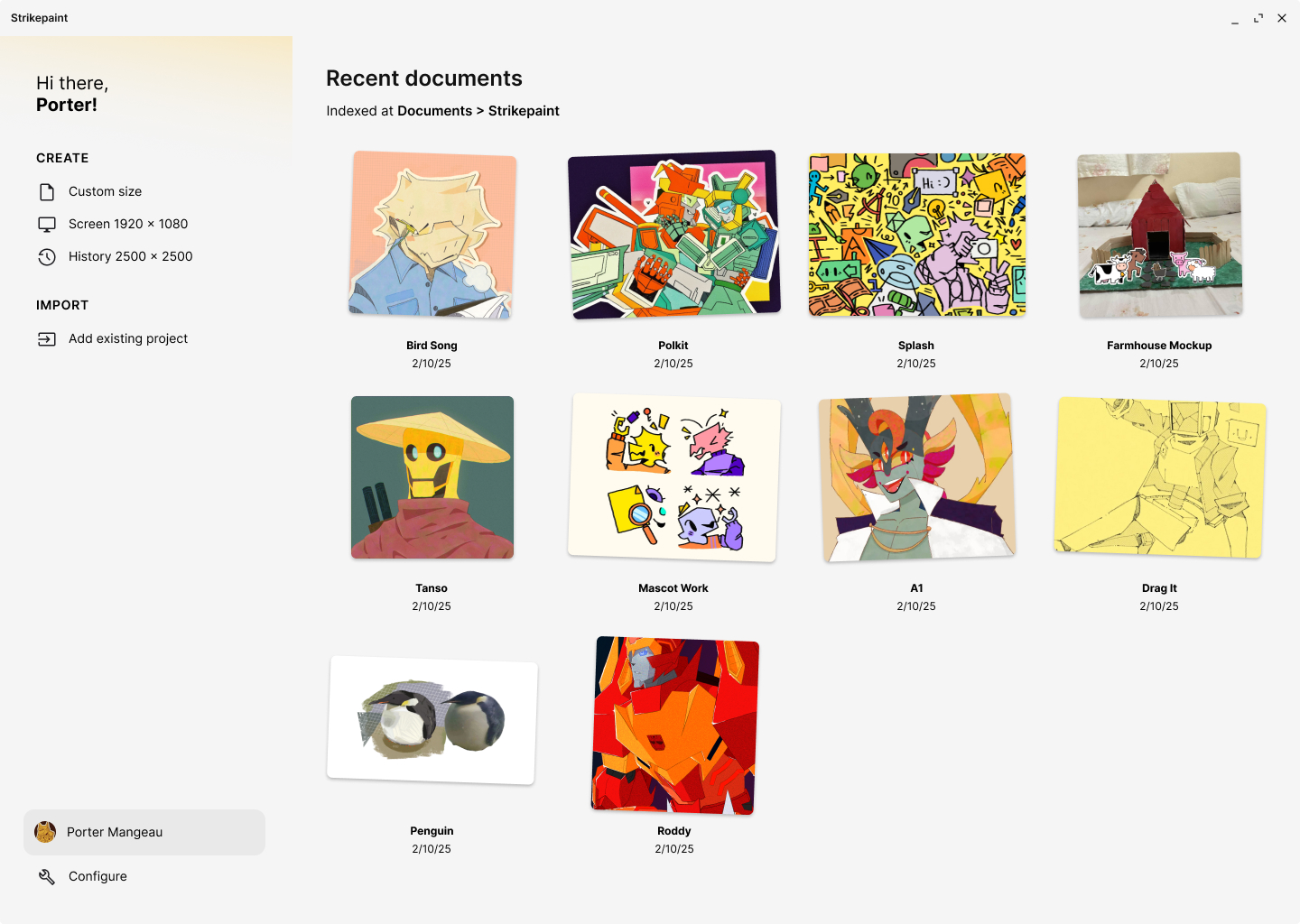Open the Polkit document thumbnail

click(673, 235)
